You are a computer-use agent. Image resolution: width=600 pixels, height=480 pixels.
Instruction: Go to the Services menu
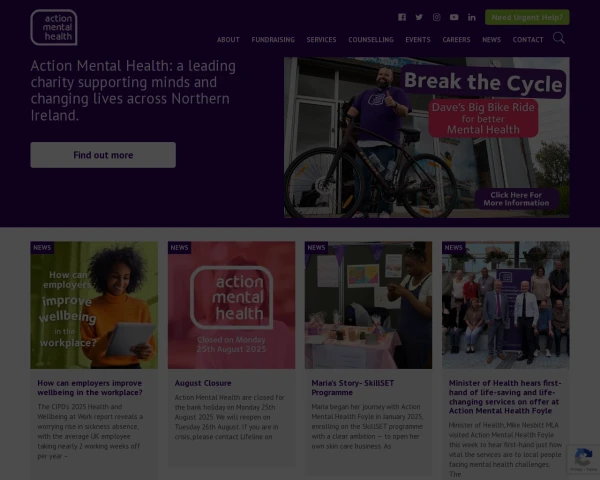tap(321, 39)
